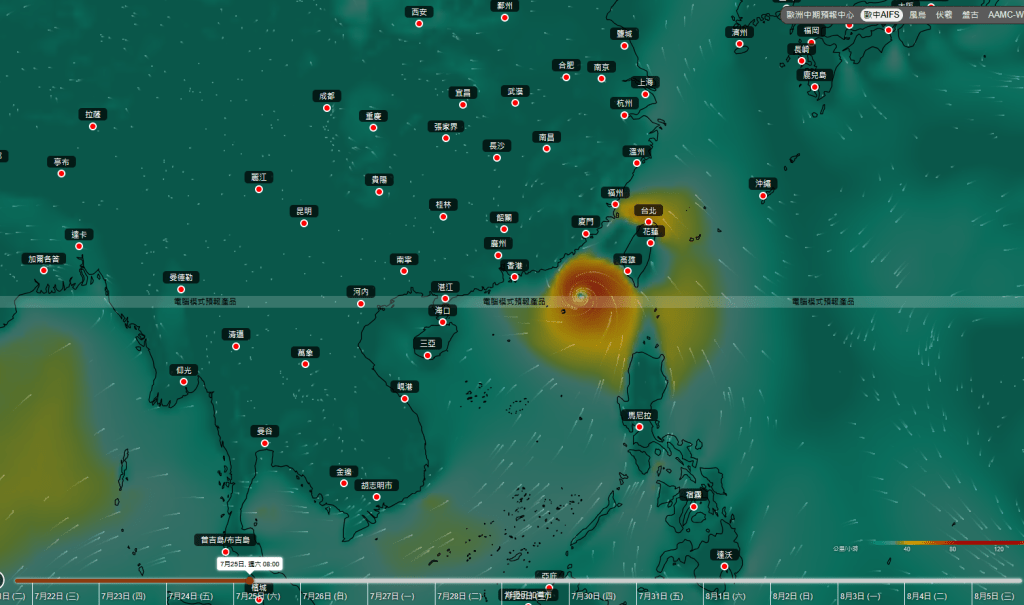Select the 峴港 city marker
The width and height of the screenshot is (1024, 605).
[x=405, y=398]
